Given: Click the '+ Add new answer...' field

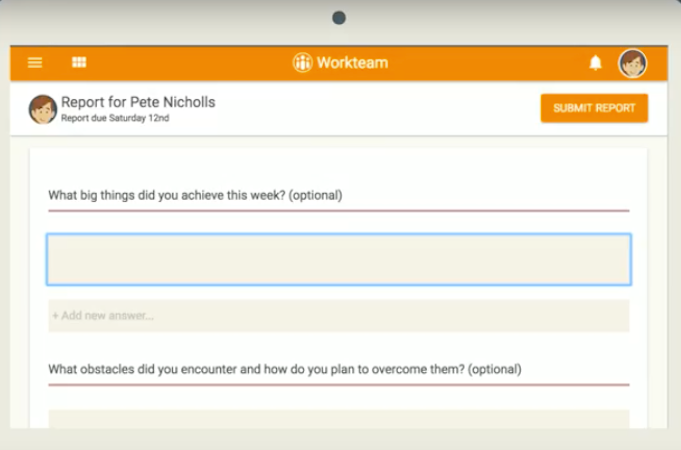Looking at the screenshot, I should [x=338, y=316].
